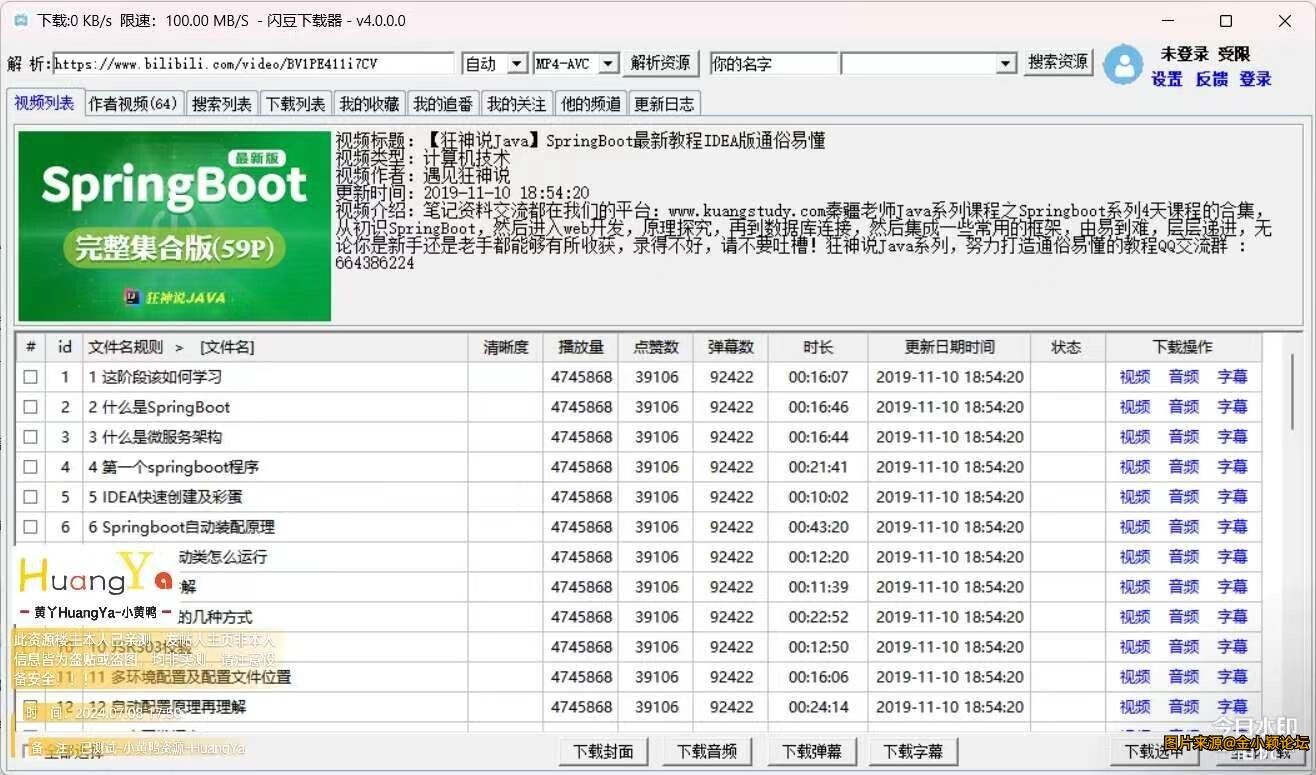Check the box for row 5 IDEA快速创建及彩蛋
1316x775 pixels.
point(31,497)
